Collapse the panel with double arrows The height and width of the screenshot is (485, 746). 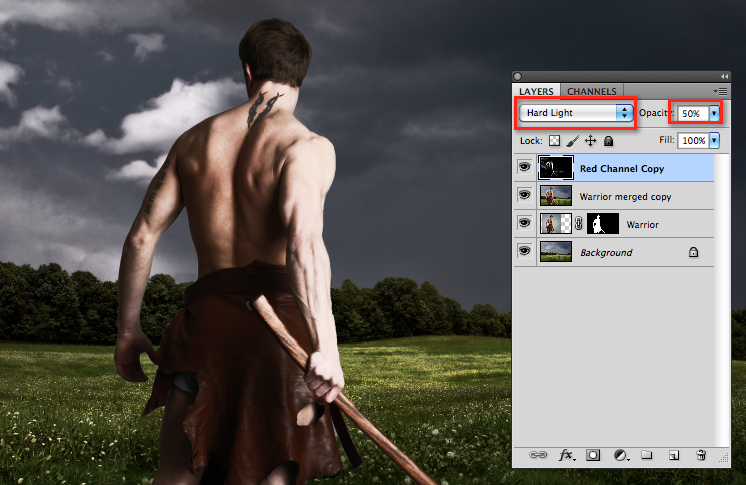pos(724,76)
